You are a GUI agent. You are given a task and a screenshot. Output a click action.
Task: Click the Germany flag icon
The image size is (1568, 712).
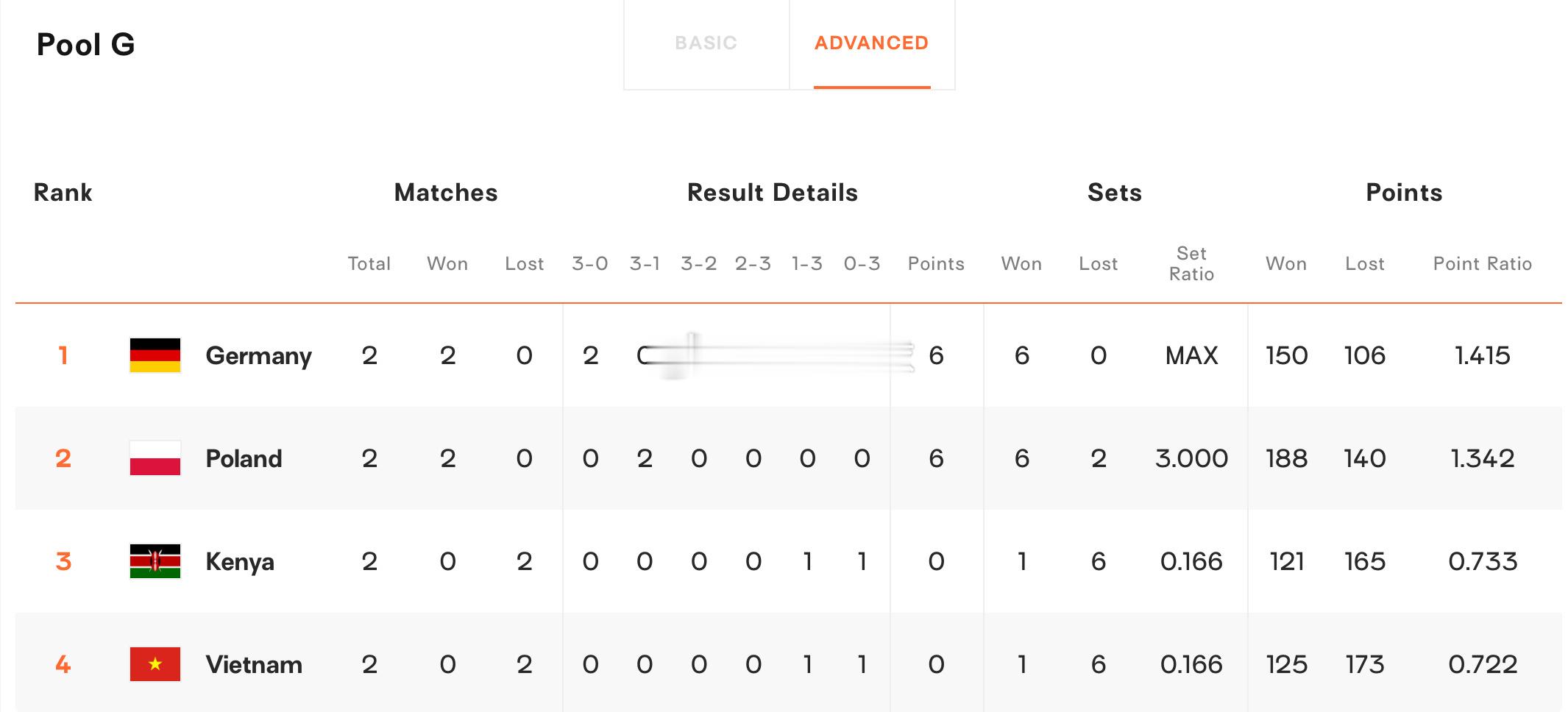click(x=155, y=355)
